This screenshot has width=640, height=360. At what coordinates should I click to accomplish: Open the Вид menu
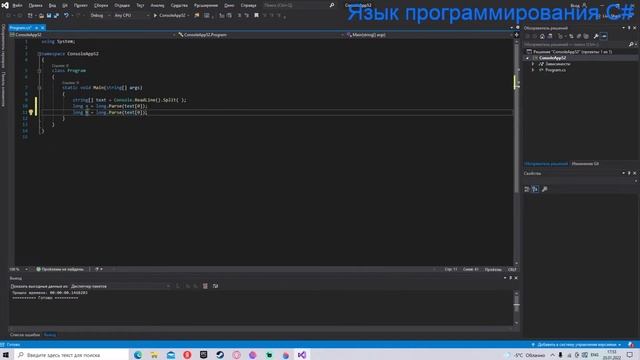tap(53, 5)
